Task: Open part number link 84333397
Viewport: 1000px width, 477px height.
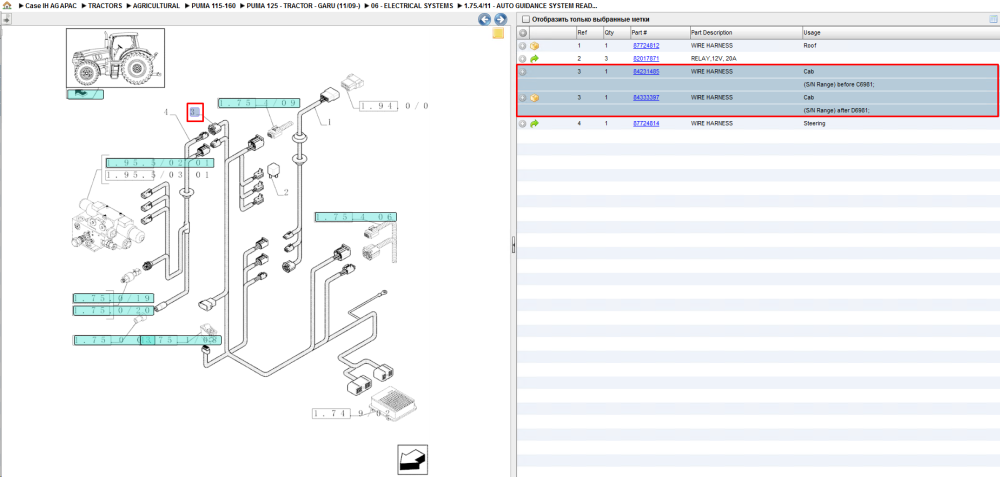Action: (x=645, y=98)
